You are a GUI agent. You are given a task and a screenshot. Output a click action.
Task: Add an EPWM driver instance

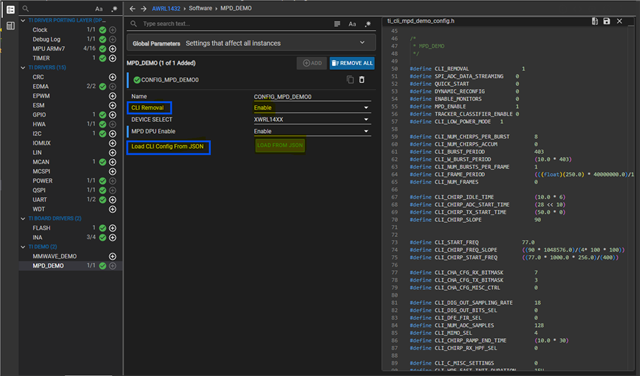point(113,96)
